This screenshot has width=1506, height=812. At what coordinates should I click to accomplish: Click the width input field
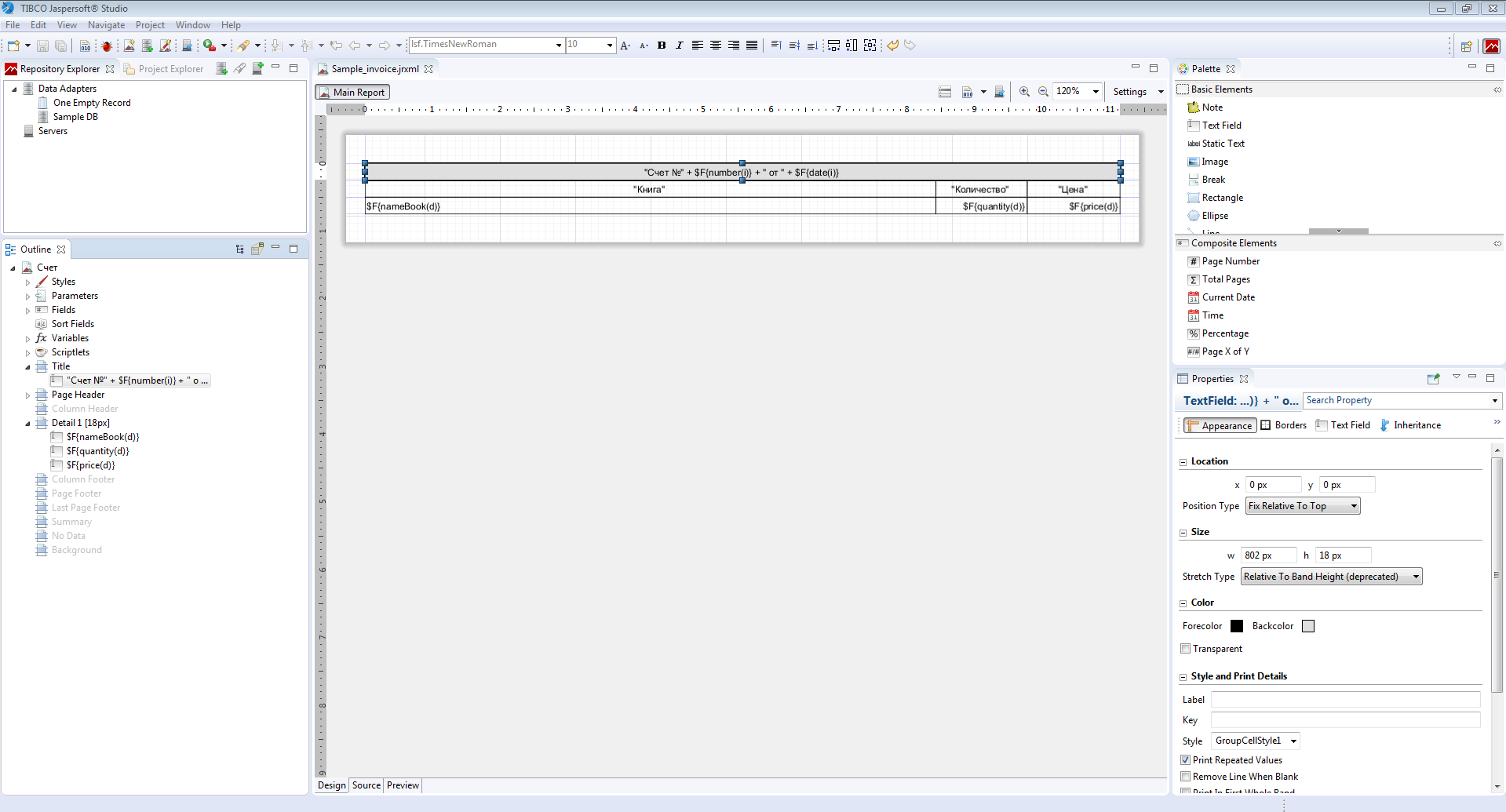[1267, 555]
